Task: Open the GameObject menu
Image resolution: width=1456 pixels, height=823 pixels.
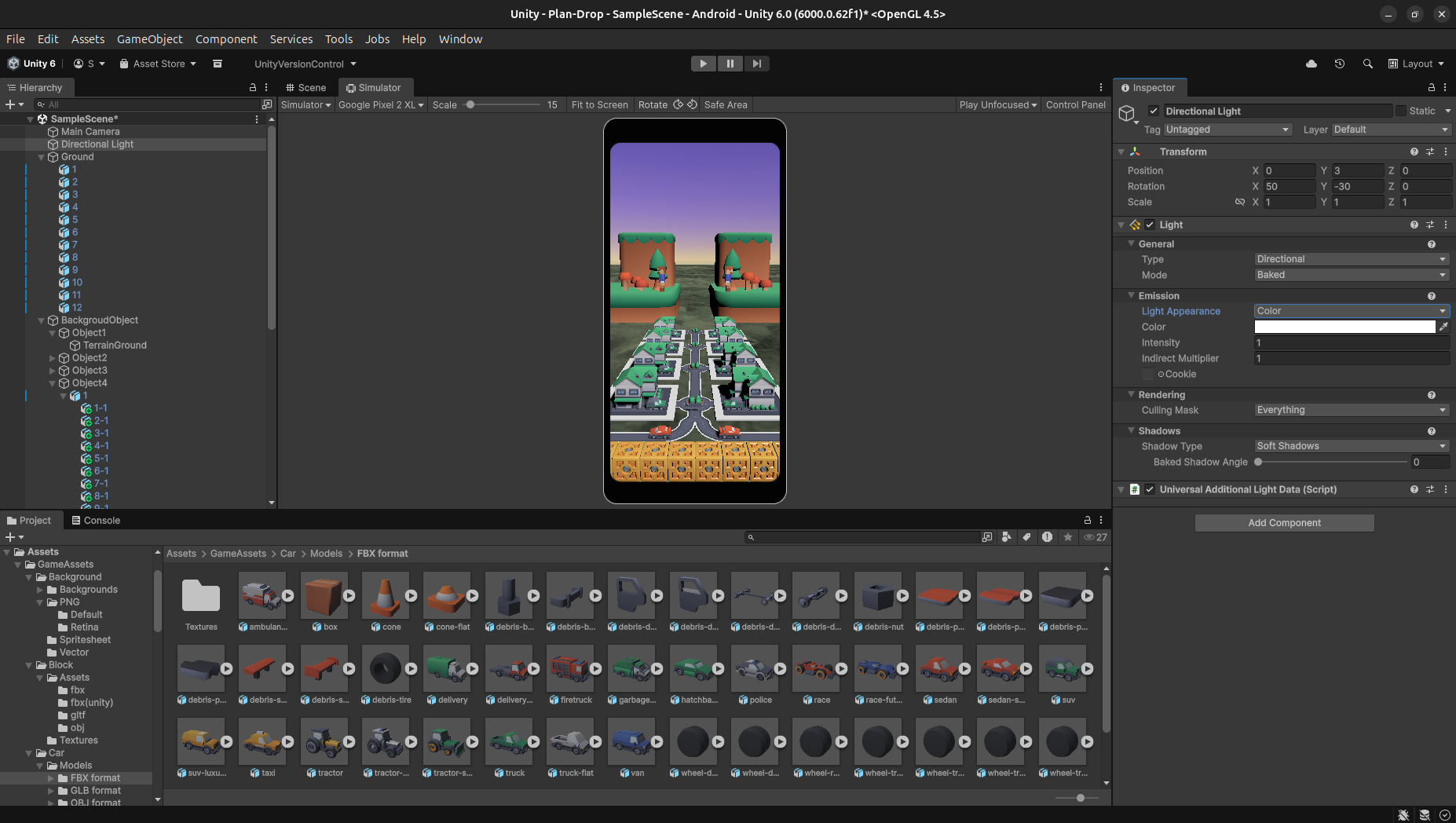Action: click(x=149, y=39)
